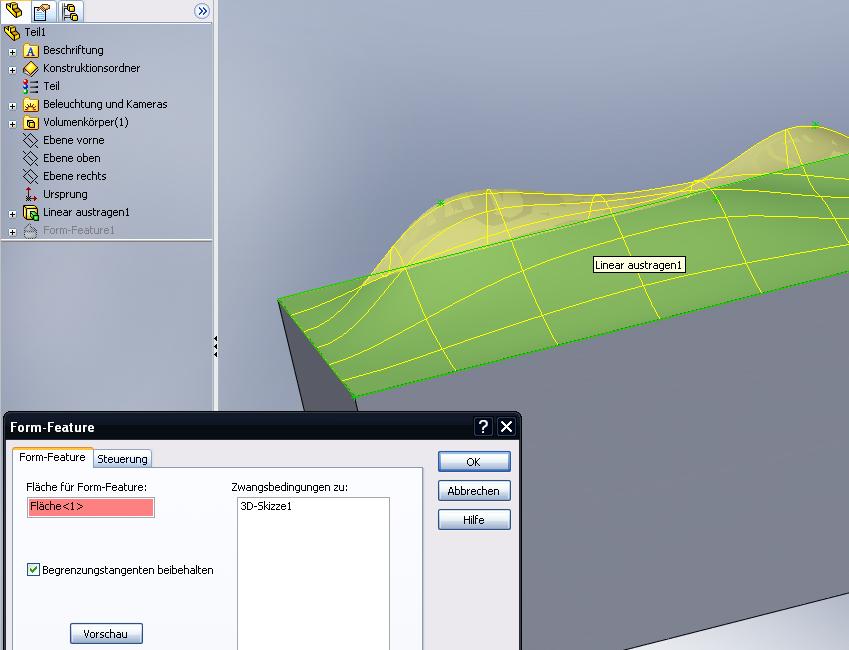Click the Vorschau preview button

[106, 634]
